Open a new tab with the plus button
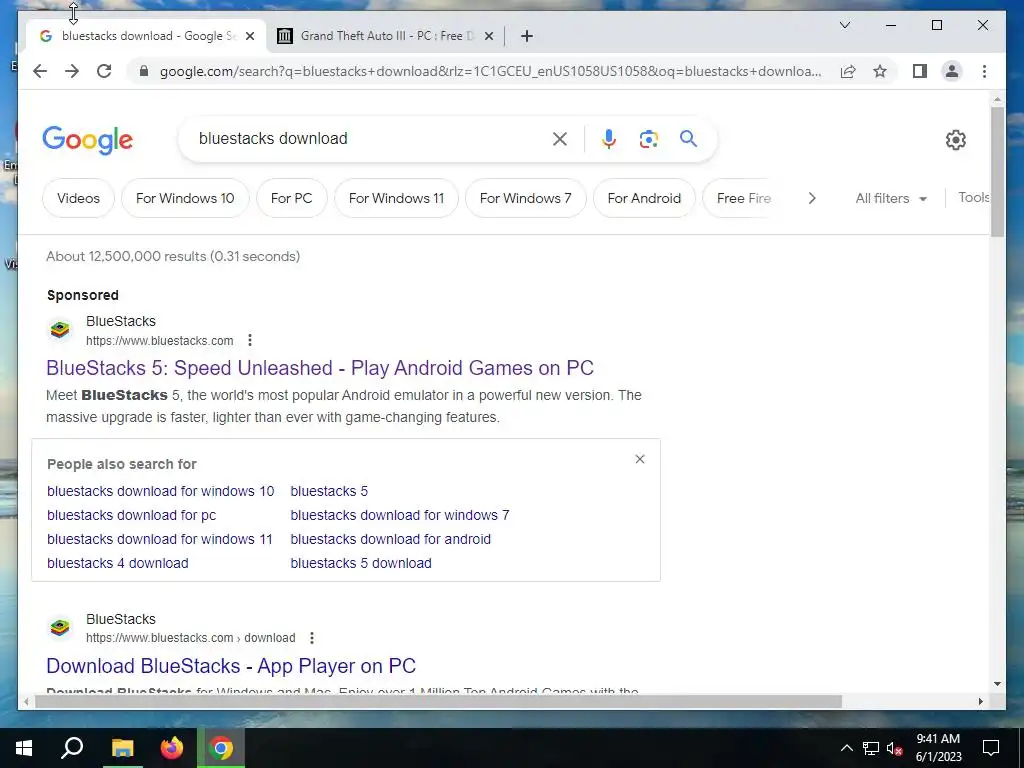This screenshot has width=1024, height=768. 526,36
